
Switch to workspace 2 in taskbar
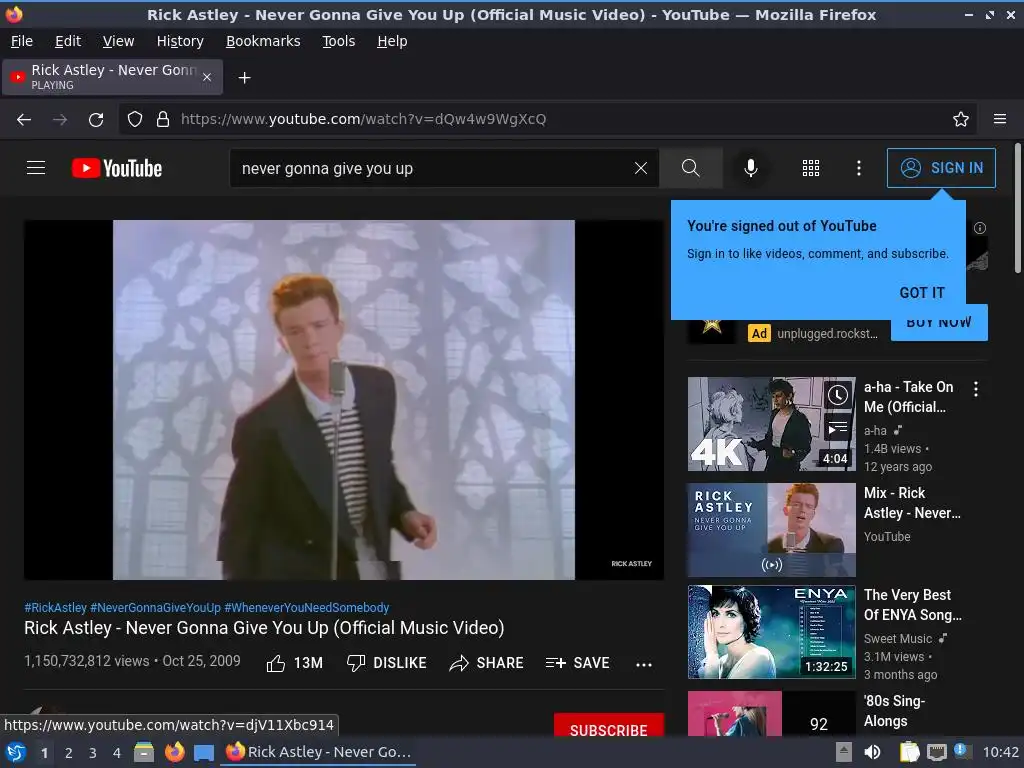[x=69, y=753]
